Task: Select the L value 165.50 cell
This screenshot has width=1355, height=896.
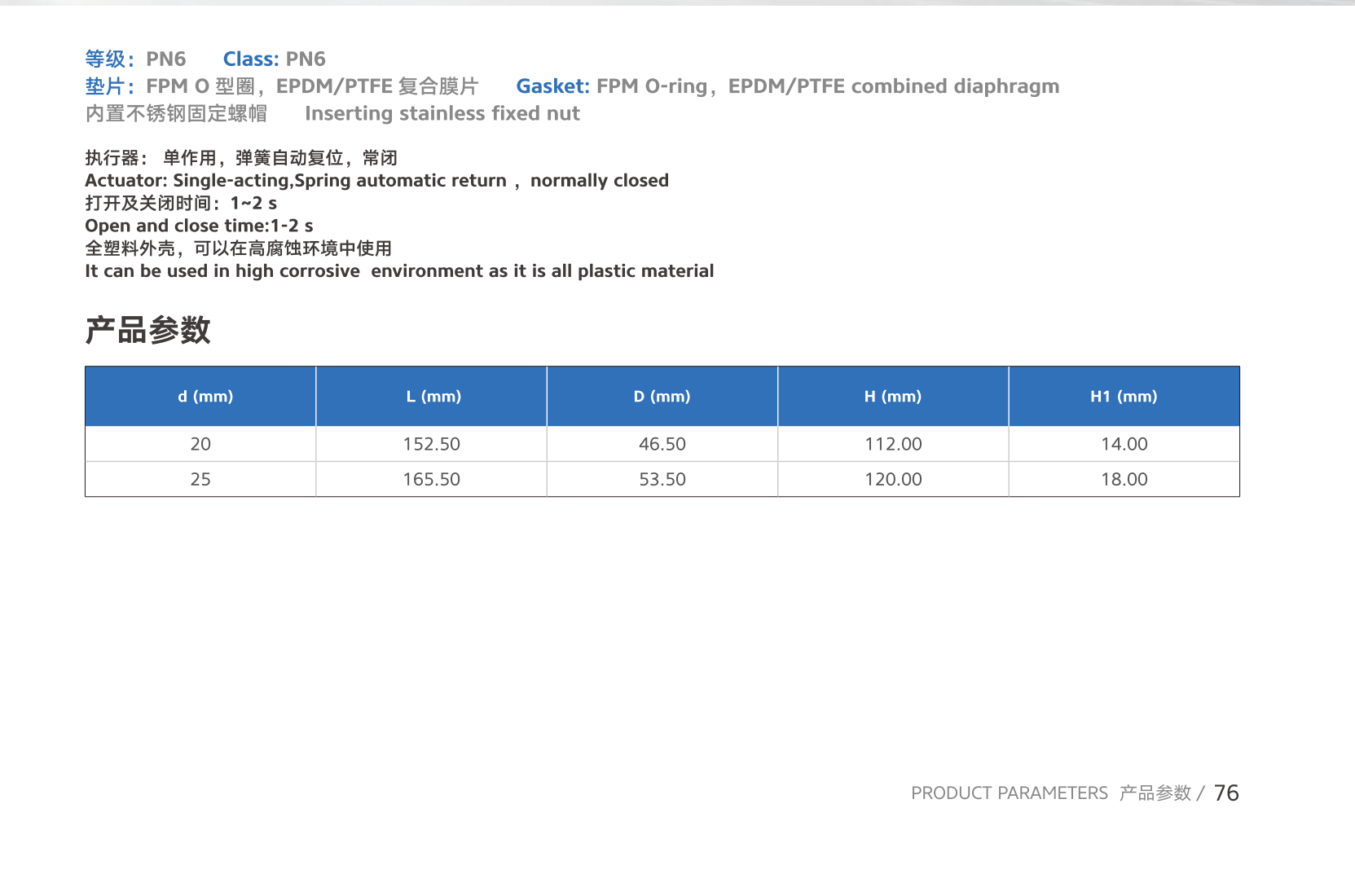Action: [432, 479]
